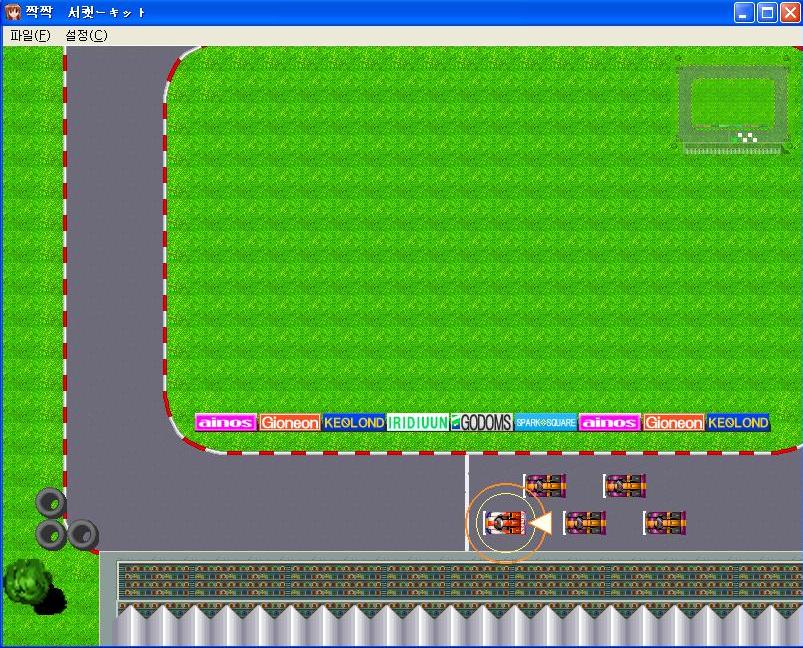Open the 파일(F) menu
This screenshot has height=648, width=803.
[30, 35]
